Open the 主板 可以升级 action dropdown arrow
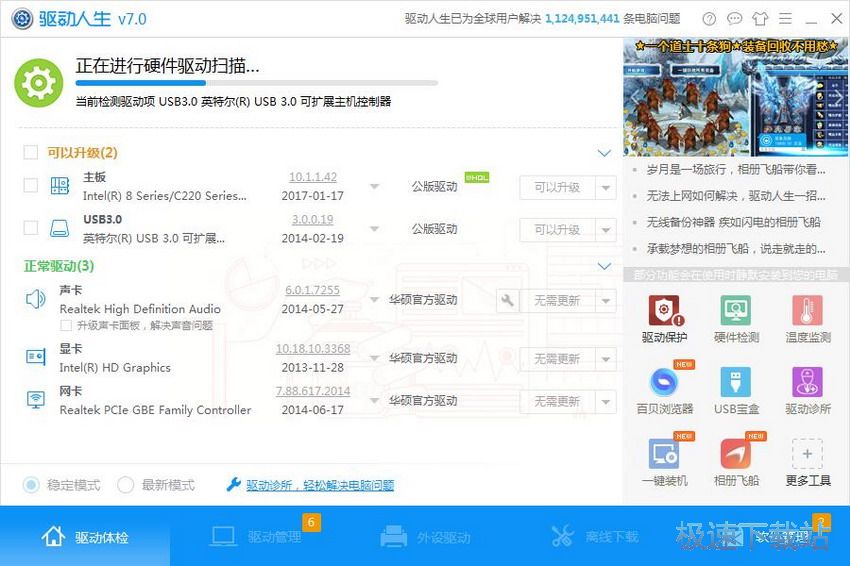 pyautogui.click(x=606, y=188)
